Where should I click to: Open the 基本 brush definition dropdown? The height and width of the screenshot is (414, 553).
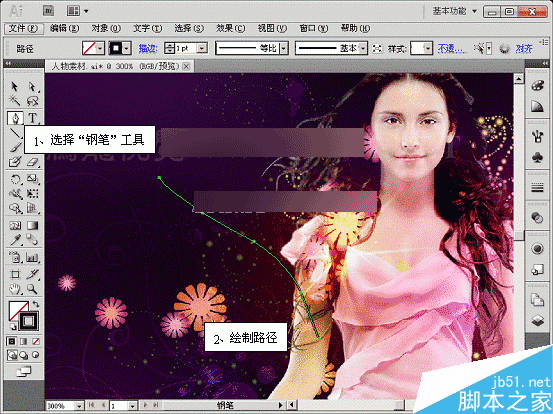pos(363,48)
